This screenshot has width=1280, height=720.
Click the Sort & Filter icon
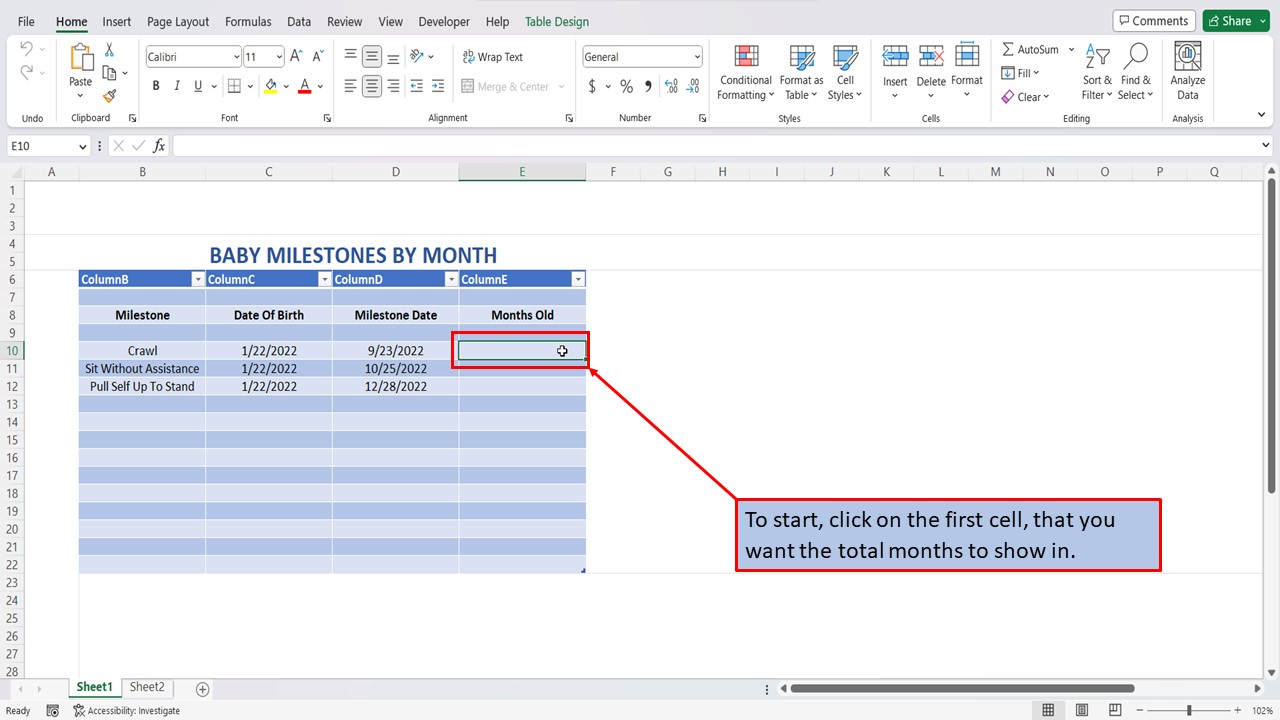[1096, 72]
